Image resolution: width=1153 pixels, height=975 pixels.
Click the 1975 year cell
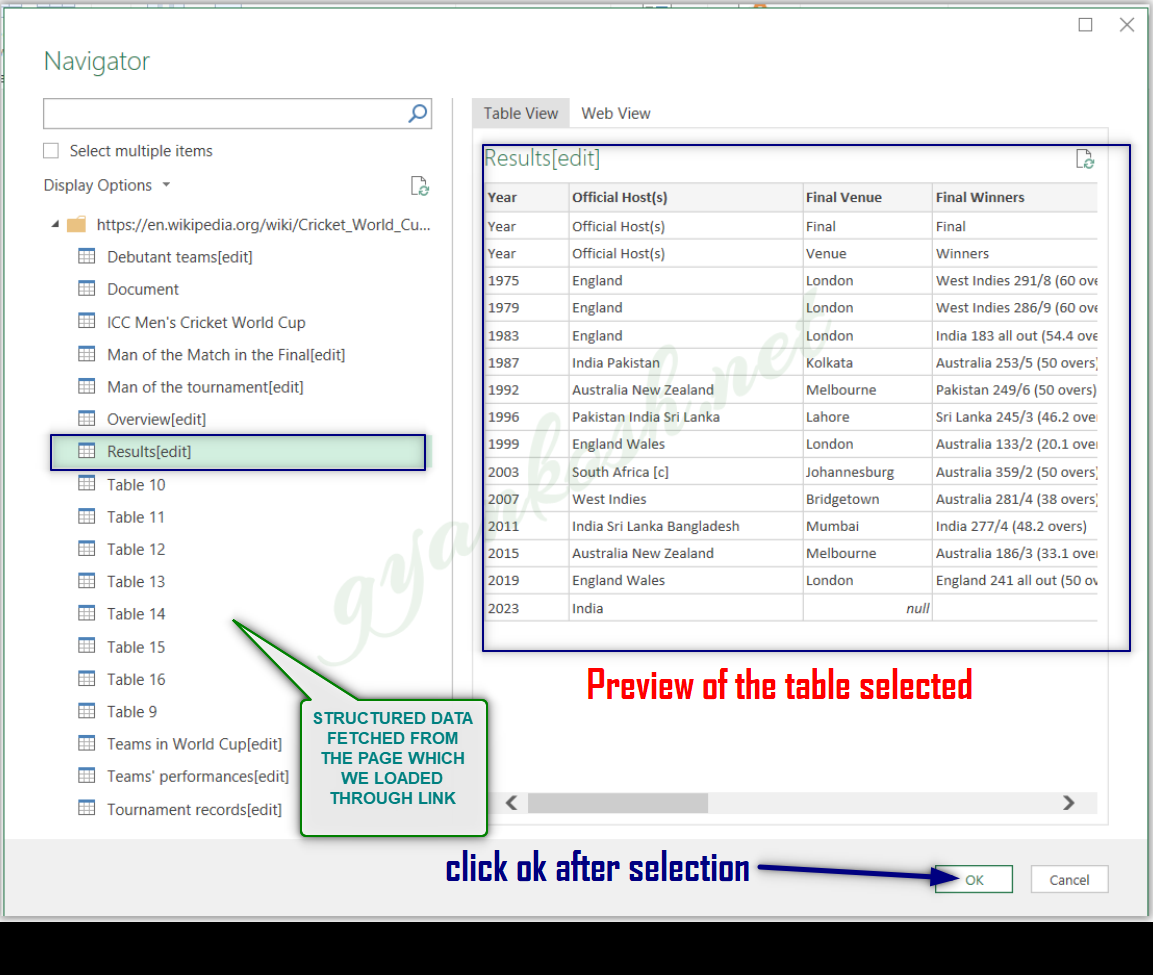526,281
